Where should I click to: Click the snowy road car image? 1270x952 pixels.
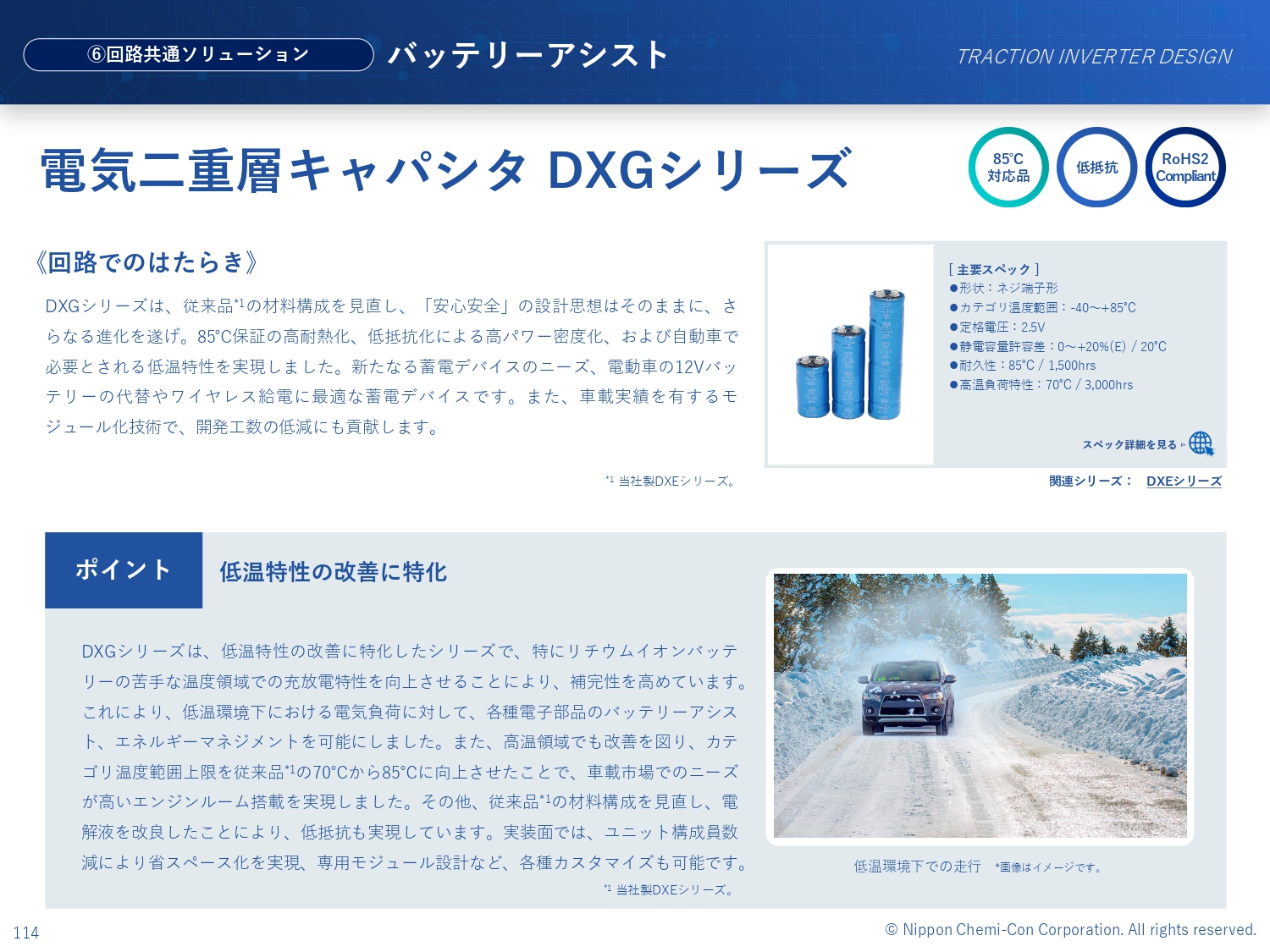pyautogui.click(x=980, y=705)
